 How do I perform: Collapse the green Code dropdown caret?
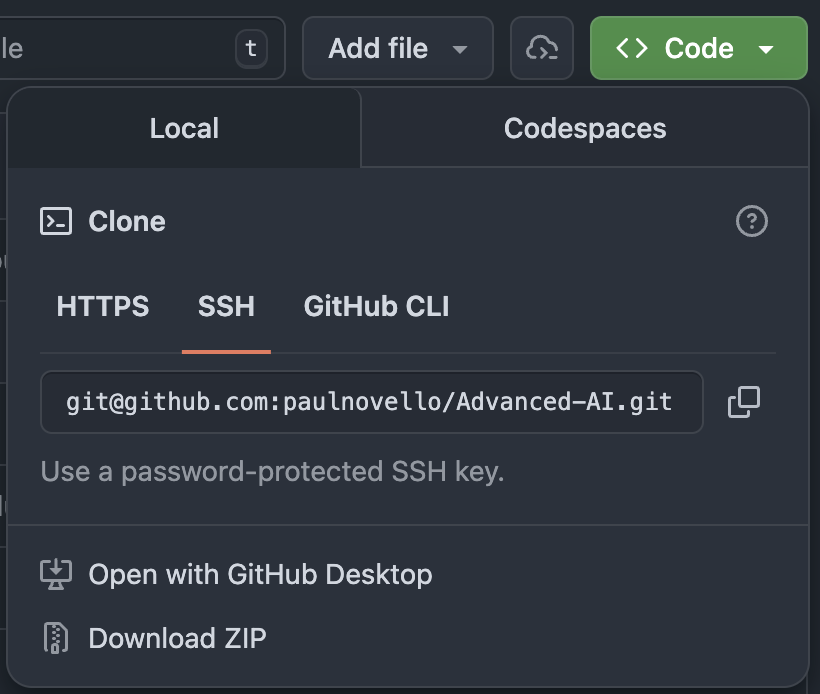point(766,49)
